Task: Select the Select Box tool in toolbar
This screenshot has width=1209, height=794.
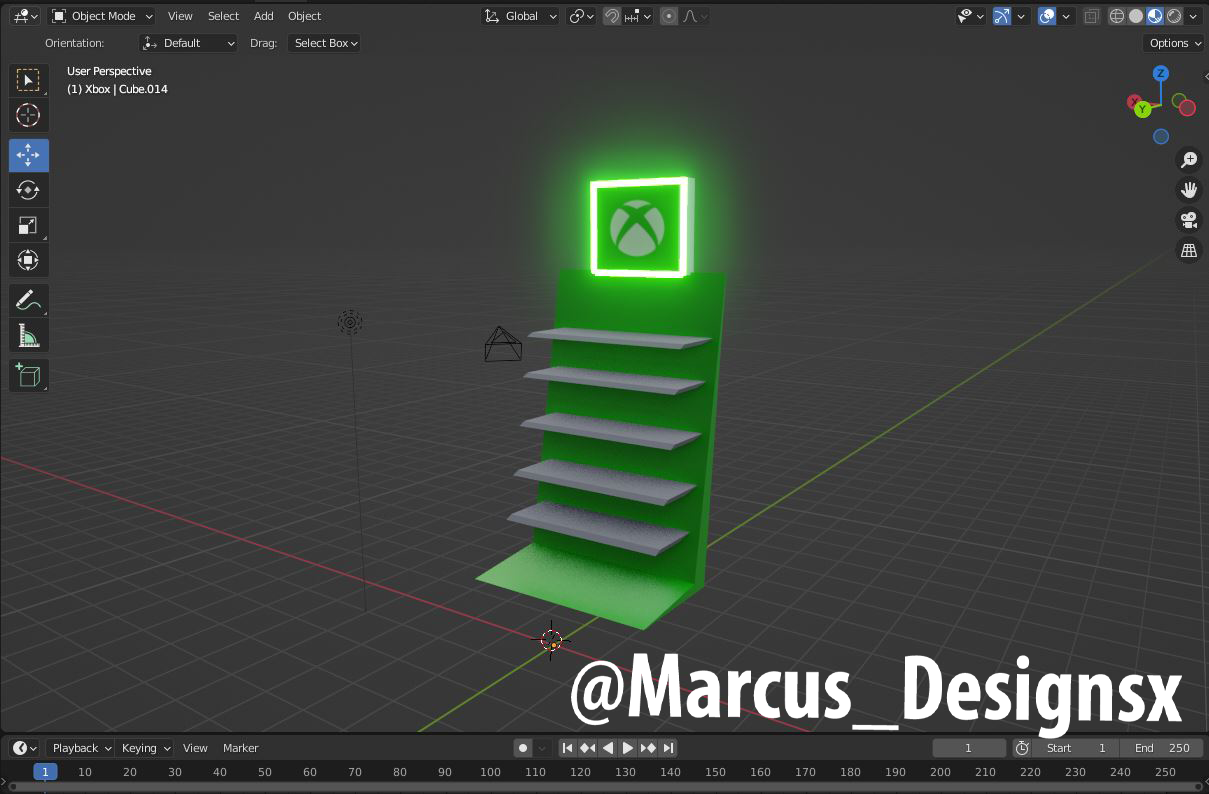Action: point(28,80)
